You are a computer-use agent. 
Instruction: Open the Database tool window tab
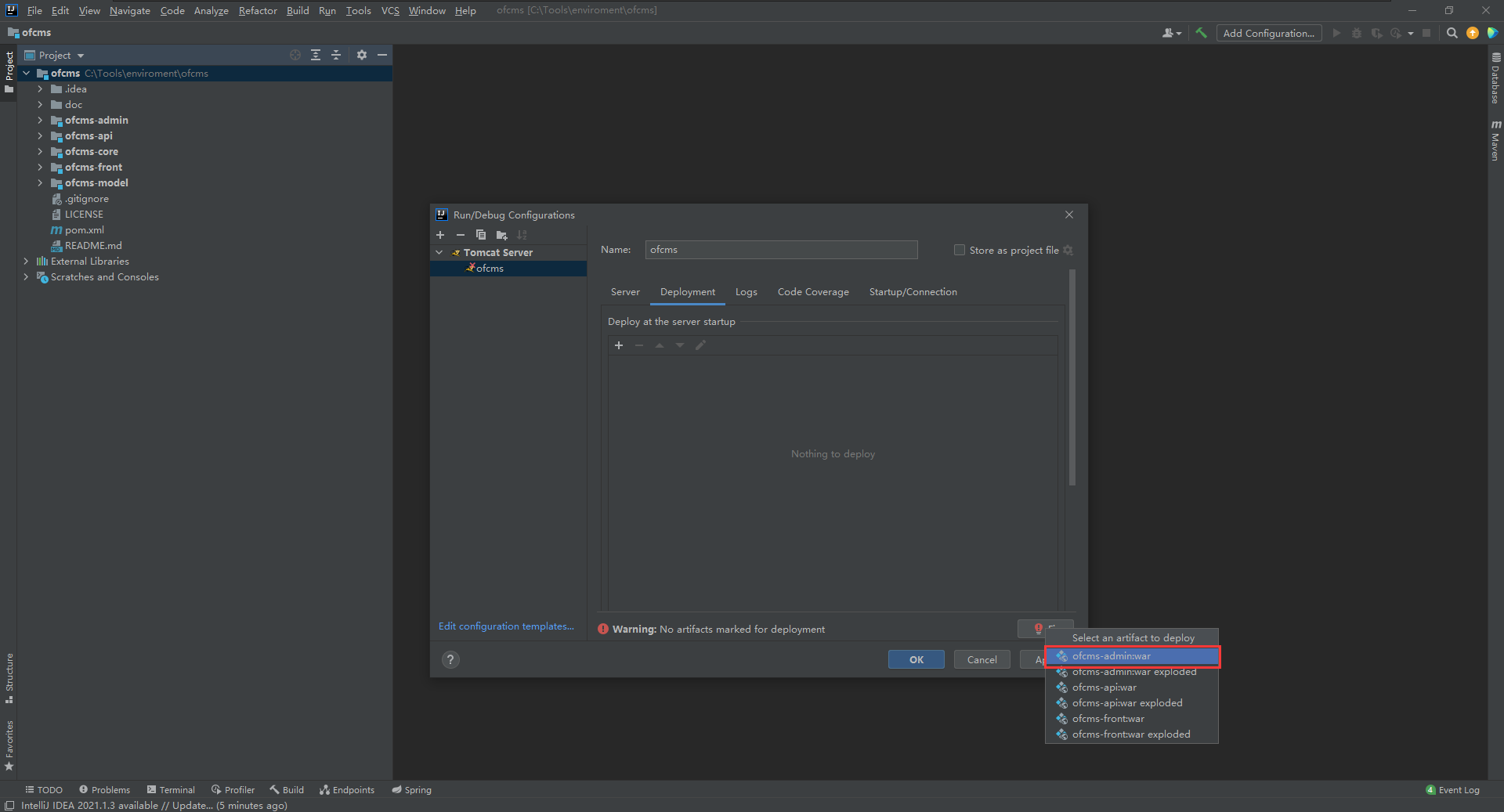pyautogui.click(x=1495, y=78)
